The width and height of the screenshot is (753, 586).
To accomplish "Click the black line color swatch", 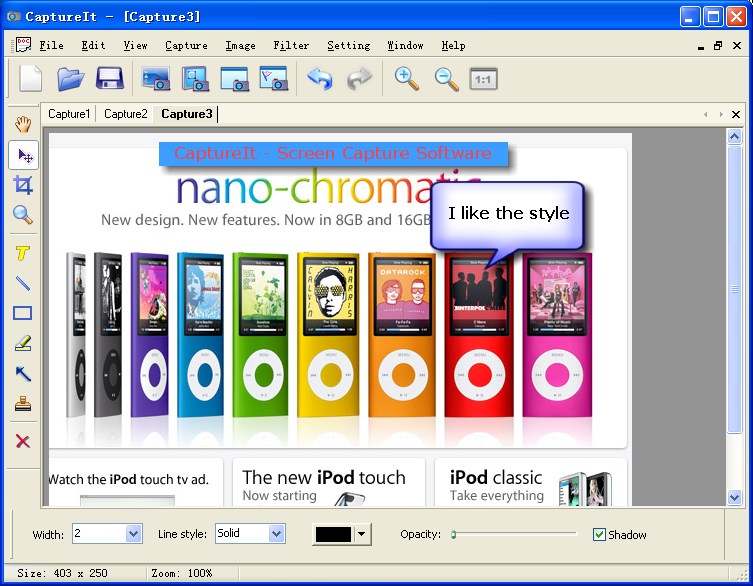I will tap(333, 534).
